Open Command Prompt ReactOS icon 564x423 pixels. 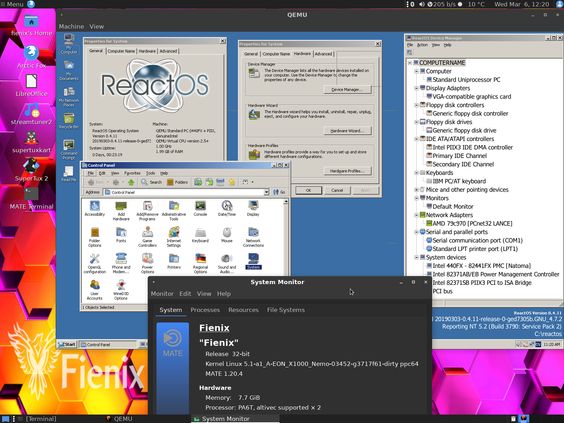tap(69, 150)
